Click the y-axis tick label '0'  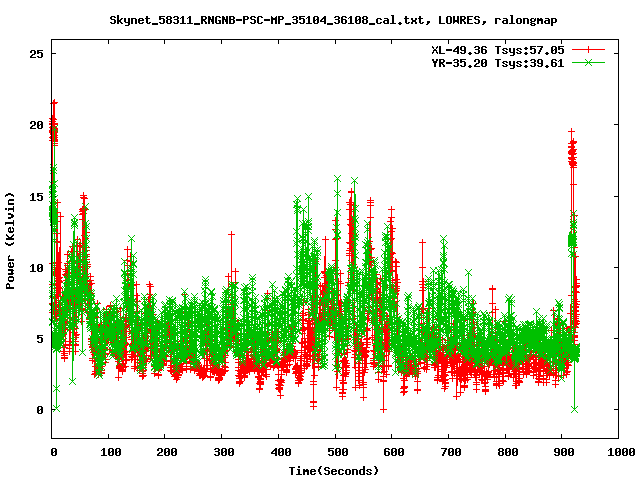40,410
